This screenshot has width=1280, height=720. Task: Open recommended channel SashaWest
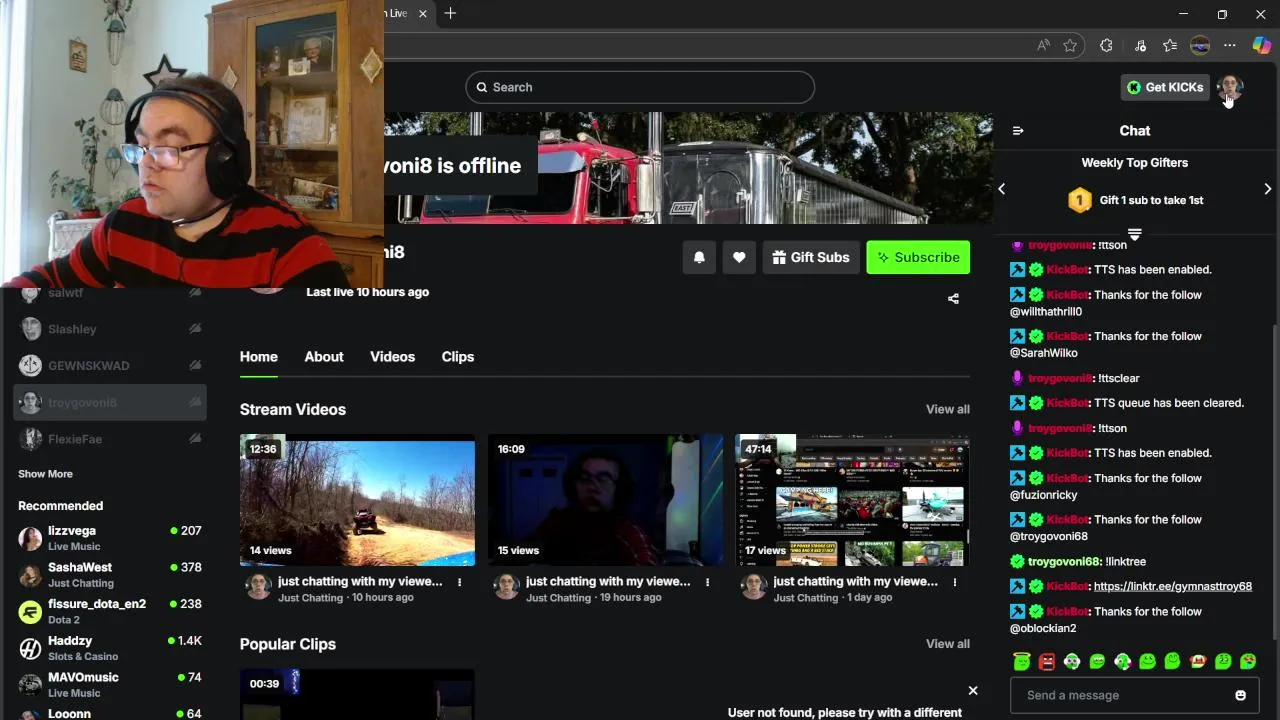tap(110, 575)
